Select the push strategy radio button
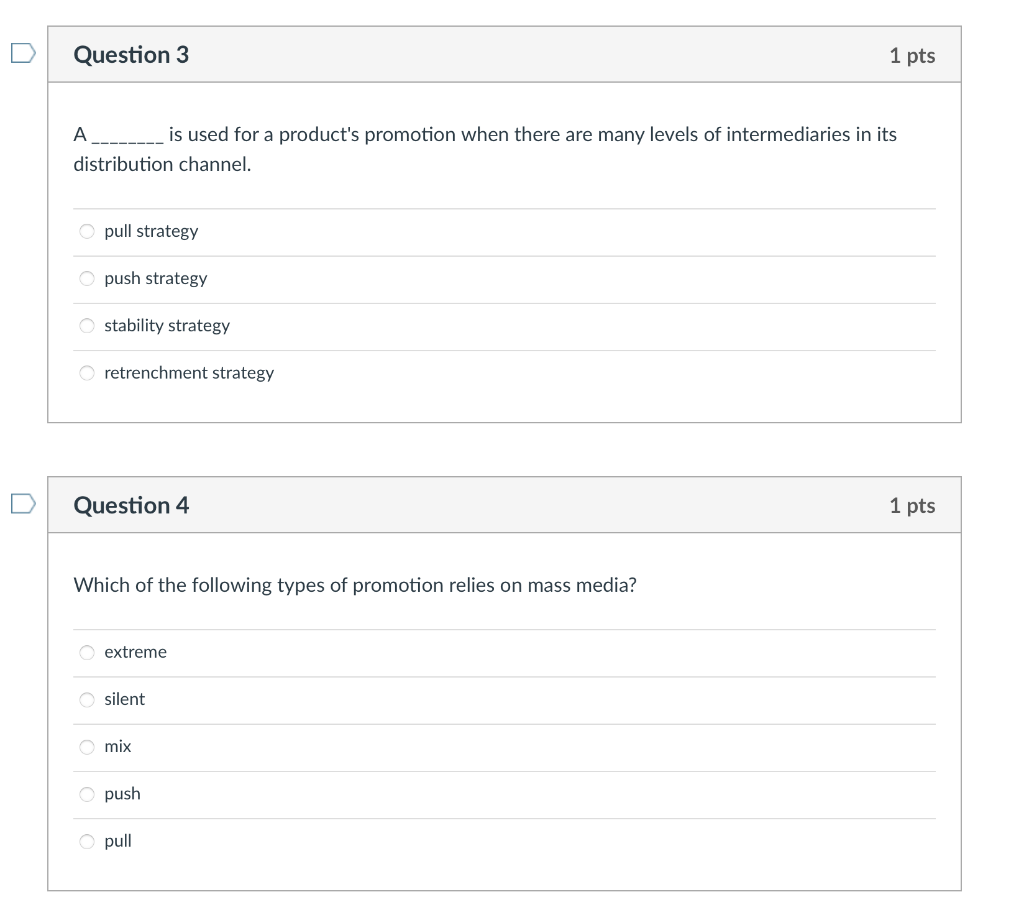This screenshot has height=920, width=1024. (x=87, y=278)
